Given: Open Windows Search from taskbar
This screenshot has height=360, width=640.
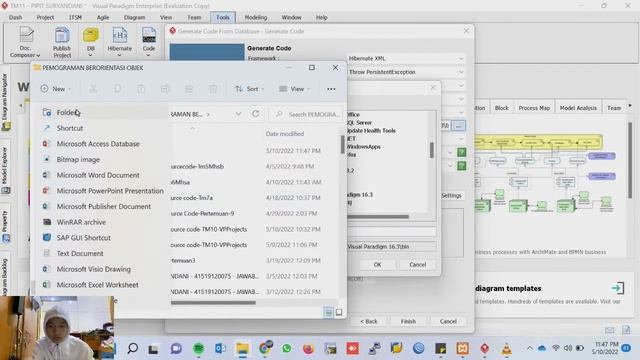Looking at the screenshot, I should pos(132,348).
